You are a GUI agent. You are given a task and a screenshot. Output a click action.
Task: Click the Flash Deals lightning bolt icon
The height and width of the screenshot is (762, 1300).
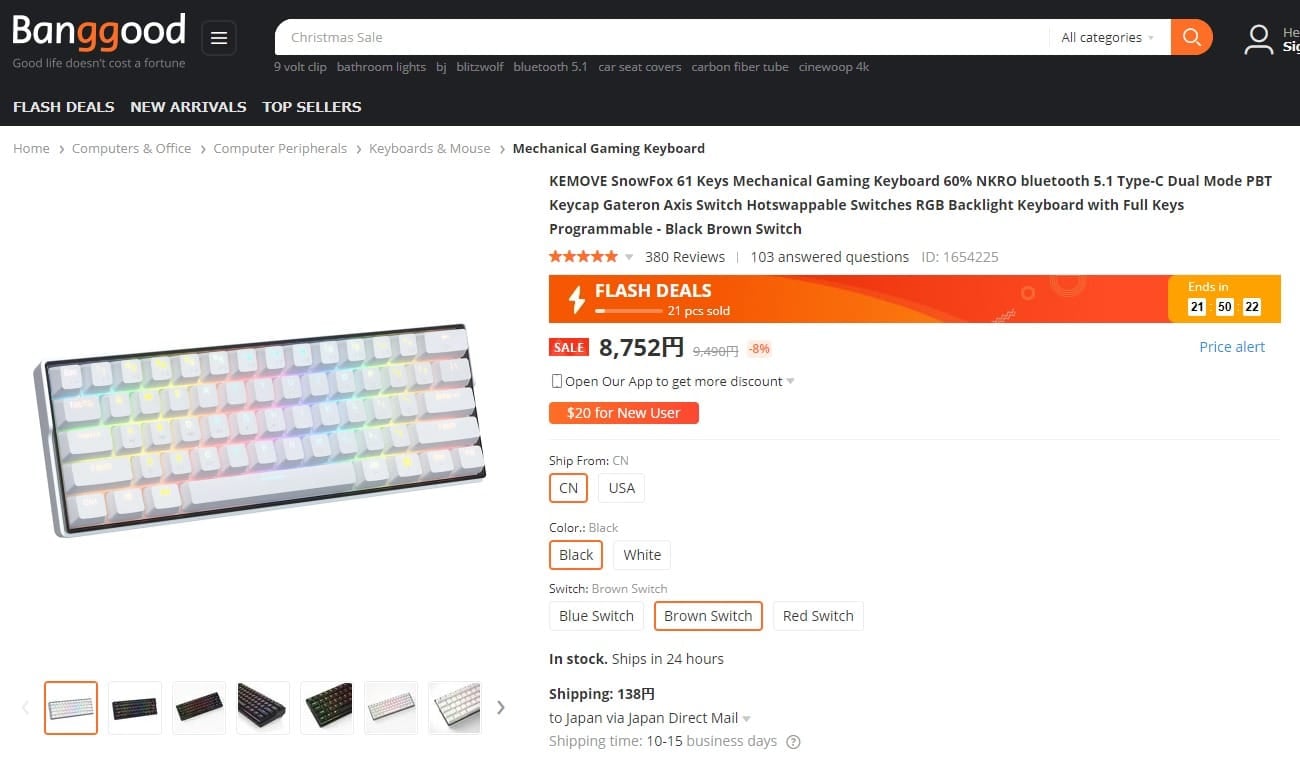(576, 299)
